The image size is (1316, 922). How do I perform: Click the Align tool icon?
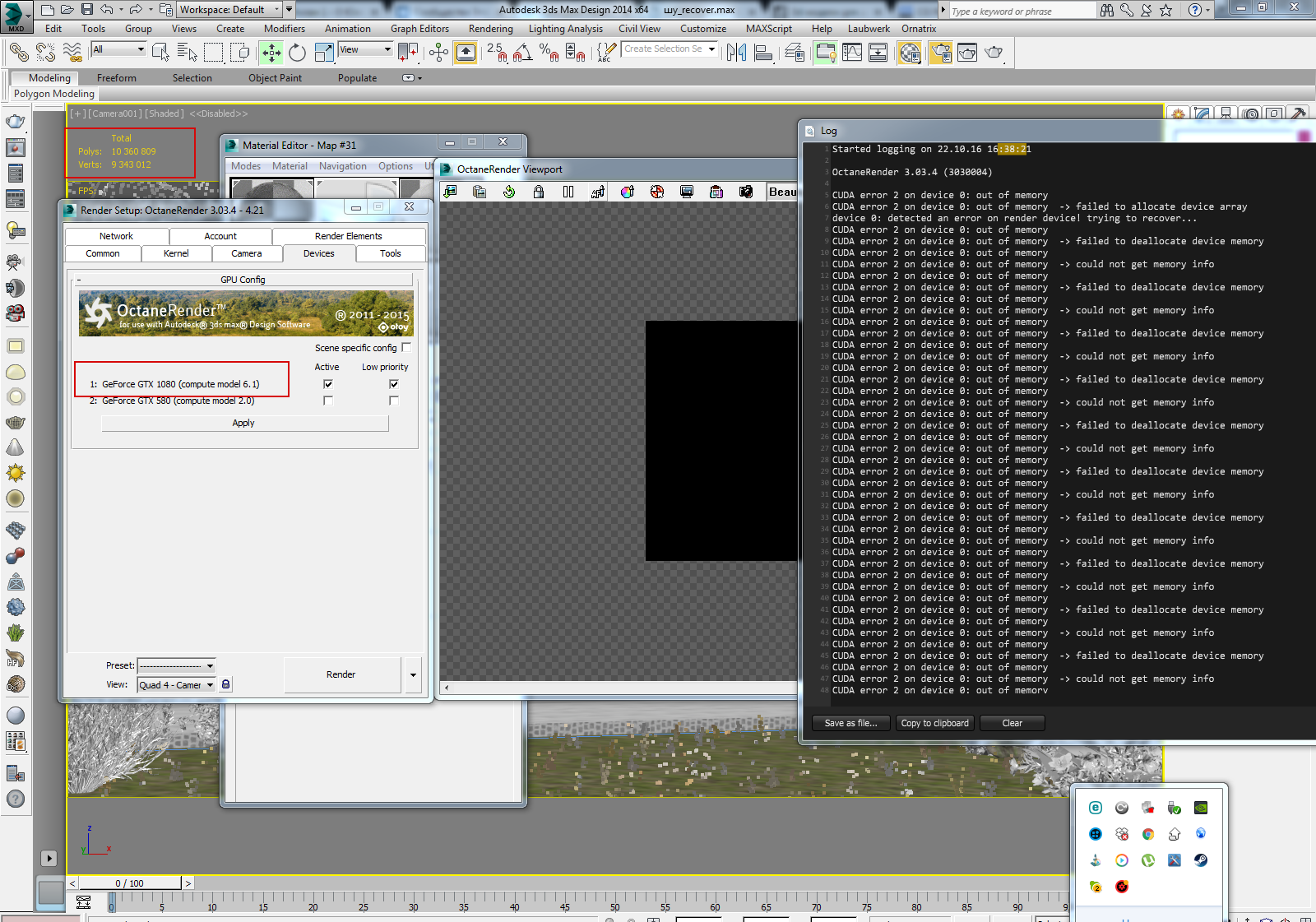click(x=763, y=53)
